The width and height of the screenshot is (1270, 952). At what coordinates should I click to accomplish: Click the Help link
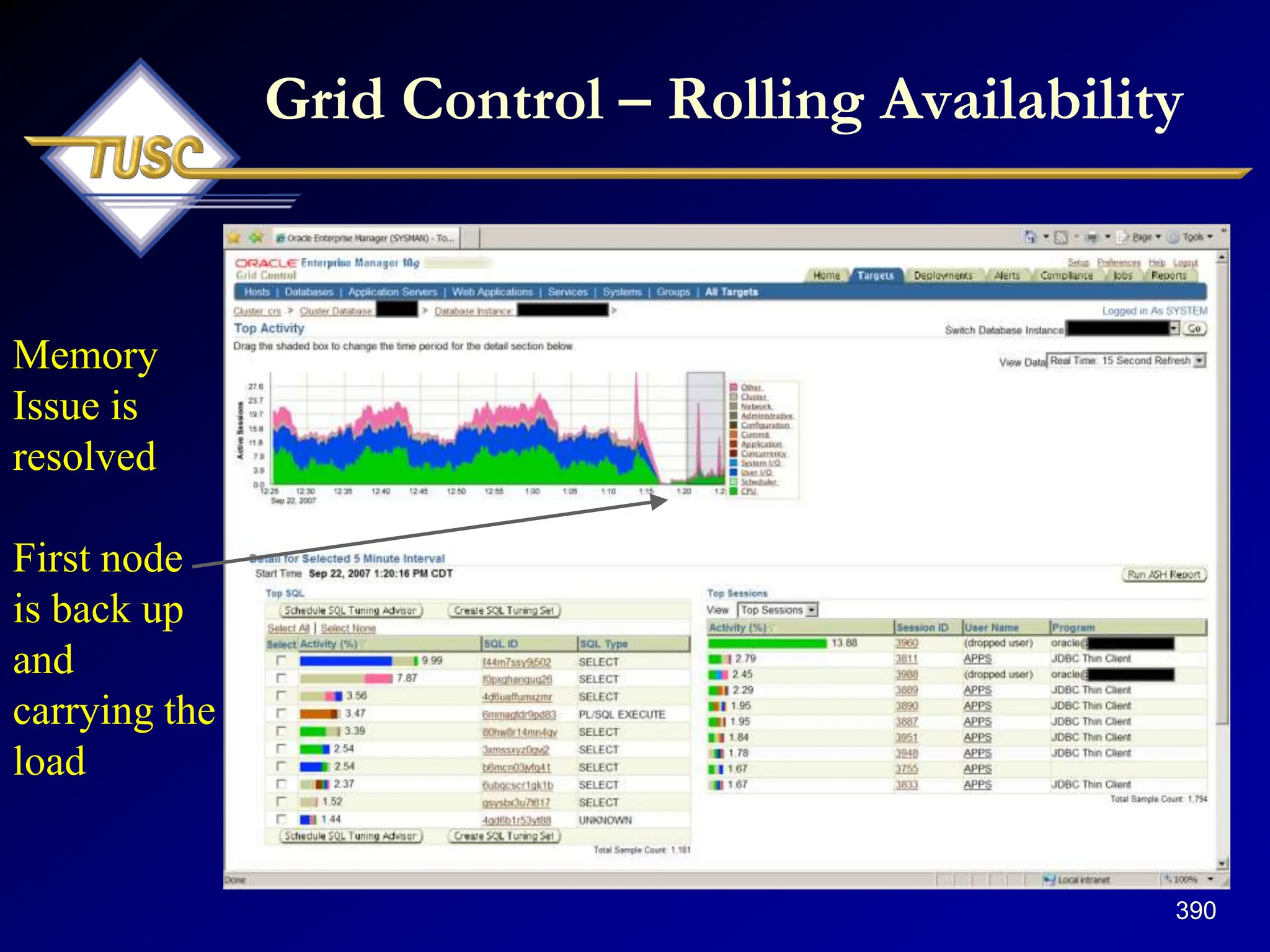pos(1157,263)
